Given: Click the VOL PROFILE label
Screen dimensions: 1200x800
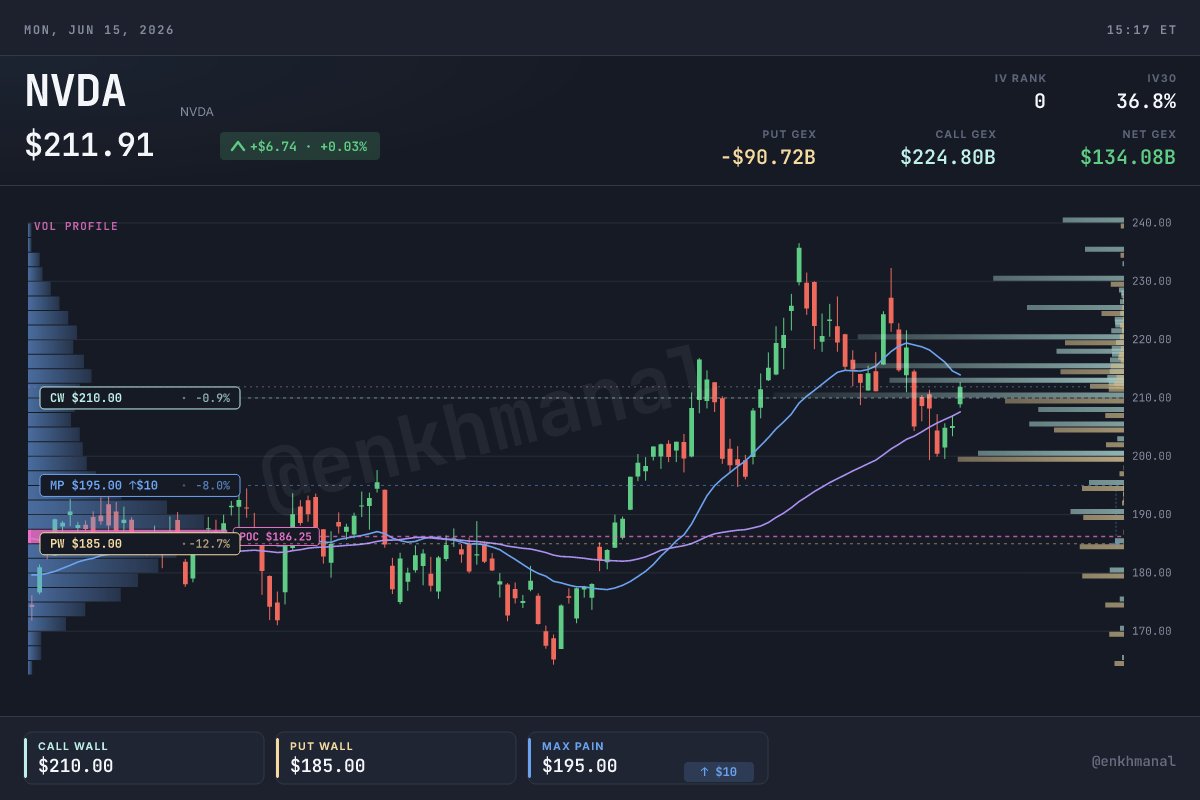Looking at the screenshot, I should click(x=76, y=227).
